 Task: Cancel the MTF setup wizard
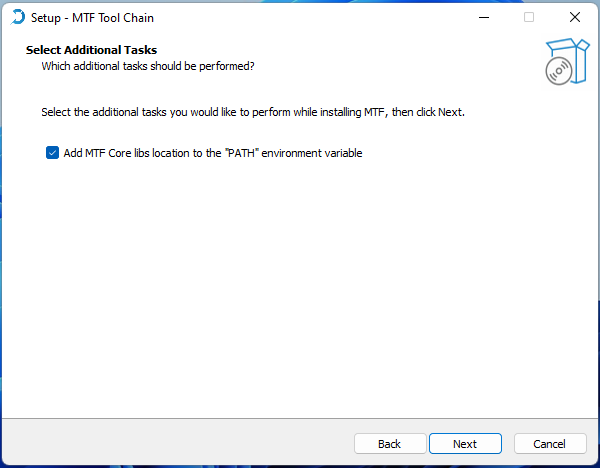click(x=549, y=443)
